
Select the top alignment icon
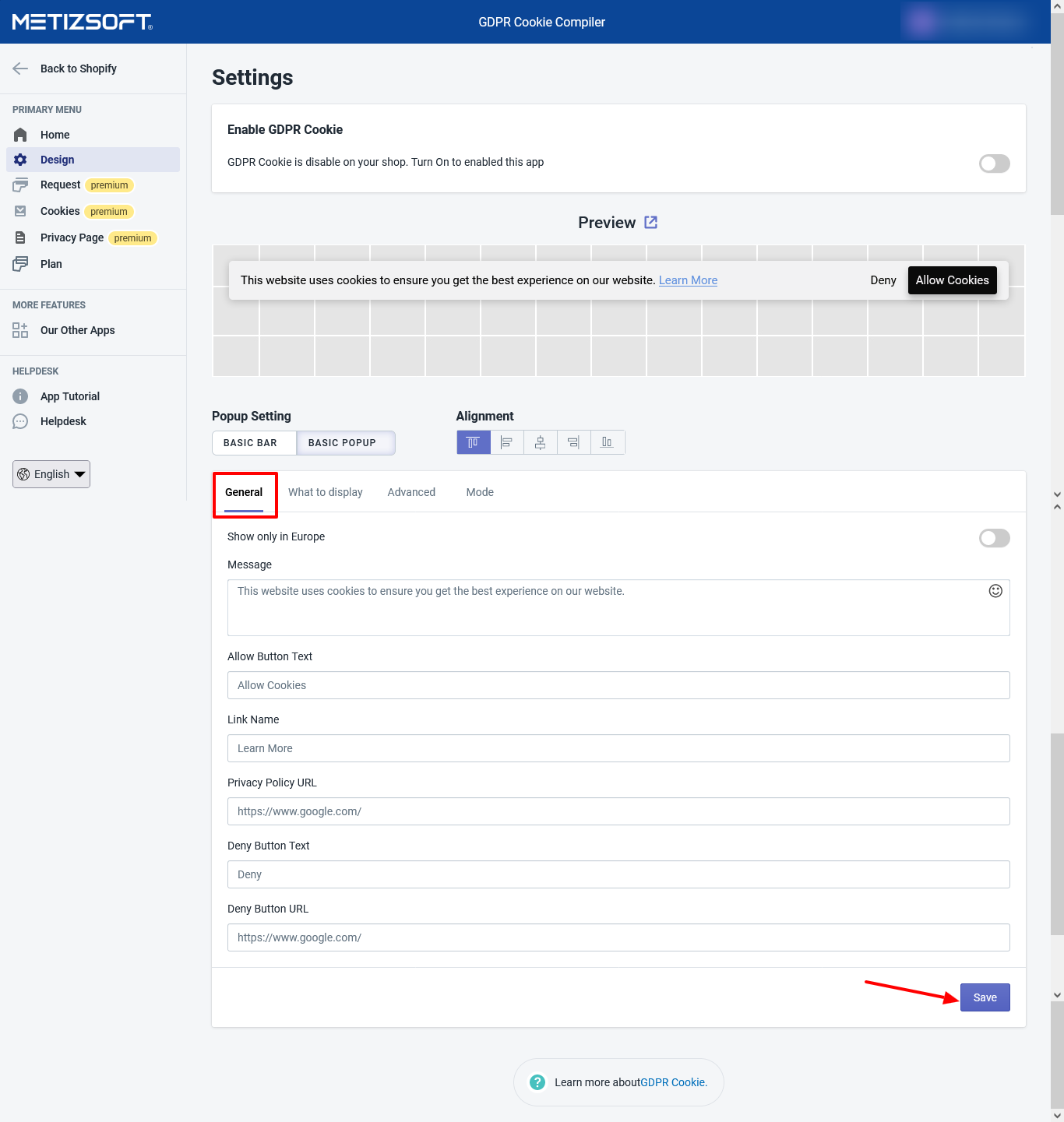coord(473,442)
